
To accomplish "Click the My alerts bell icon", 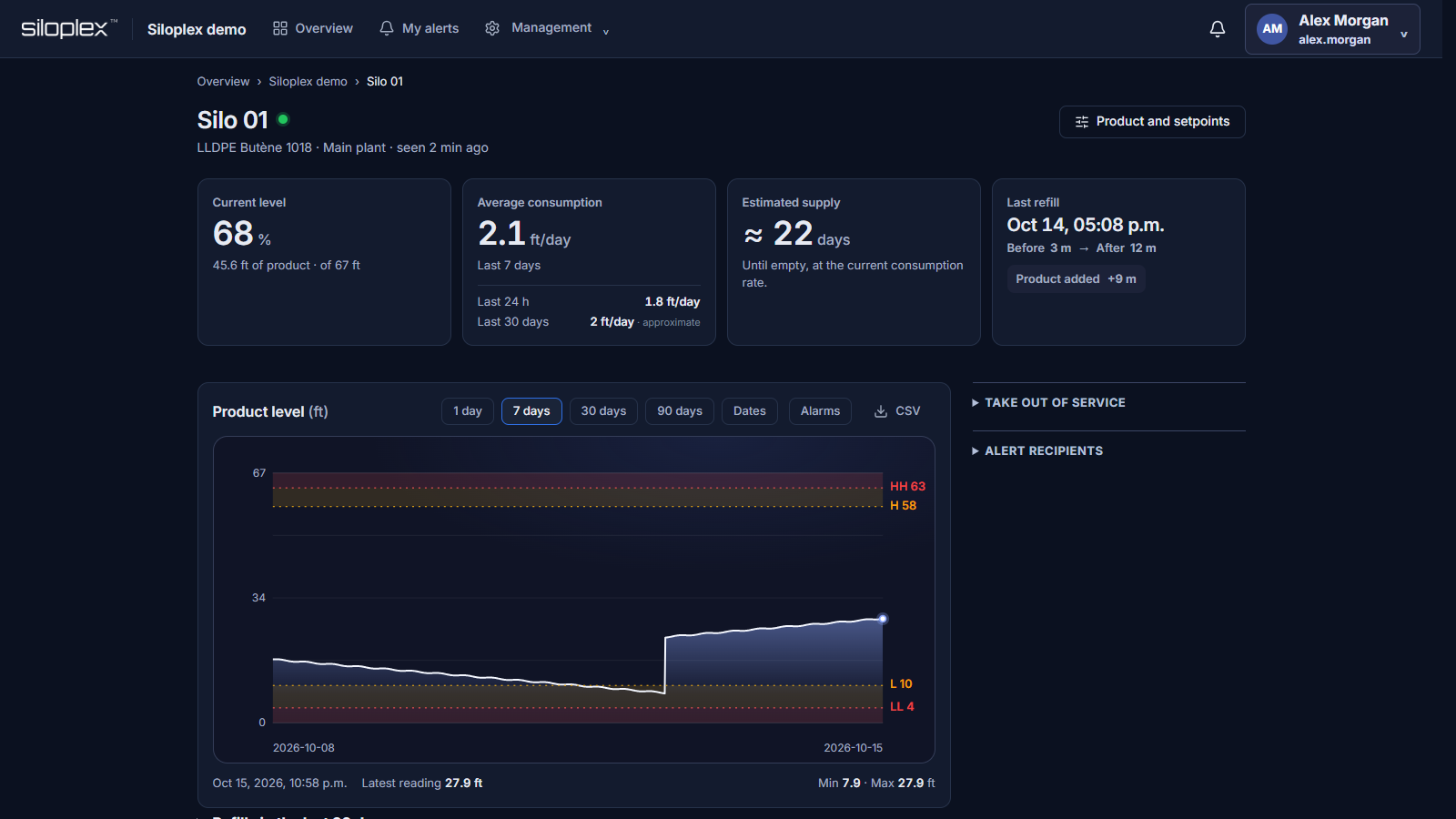I will pyautogui.click(x=387, y=28).
